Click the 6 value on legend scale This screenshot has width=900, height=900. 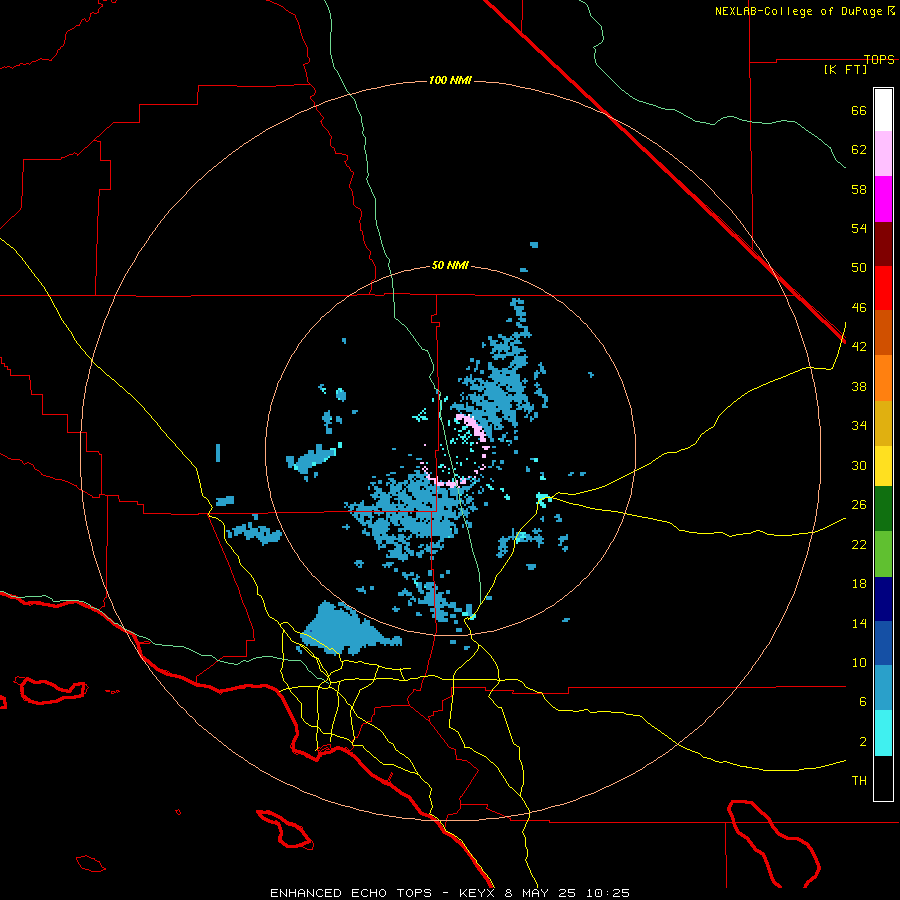click(x=862, y=701)
